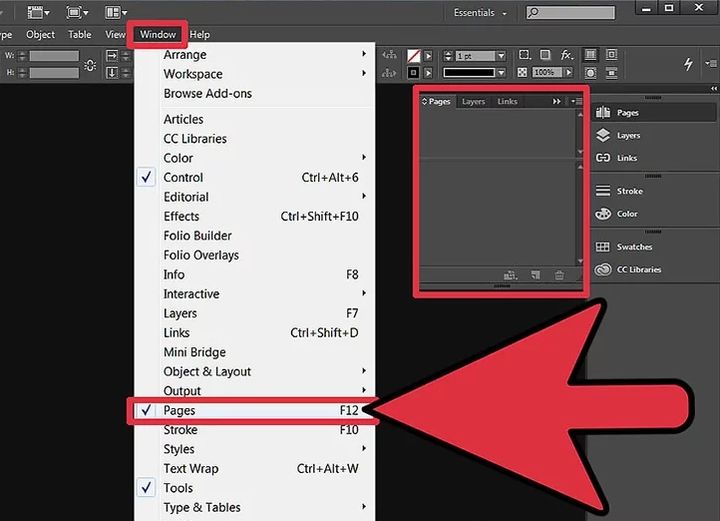Click the fx effects icon

(567, 55)
